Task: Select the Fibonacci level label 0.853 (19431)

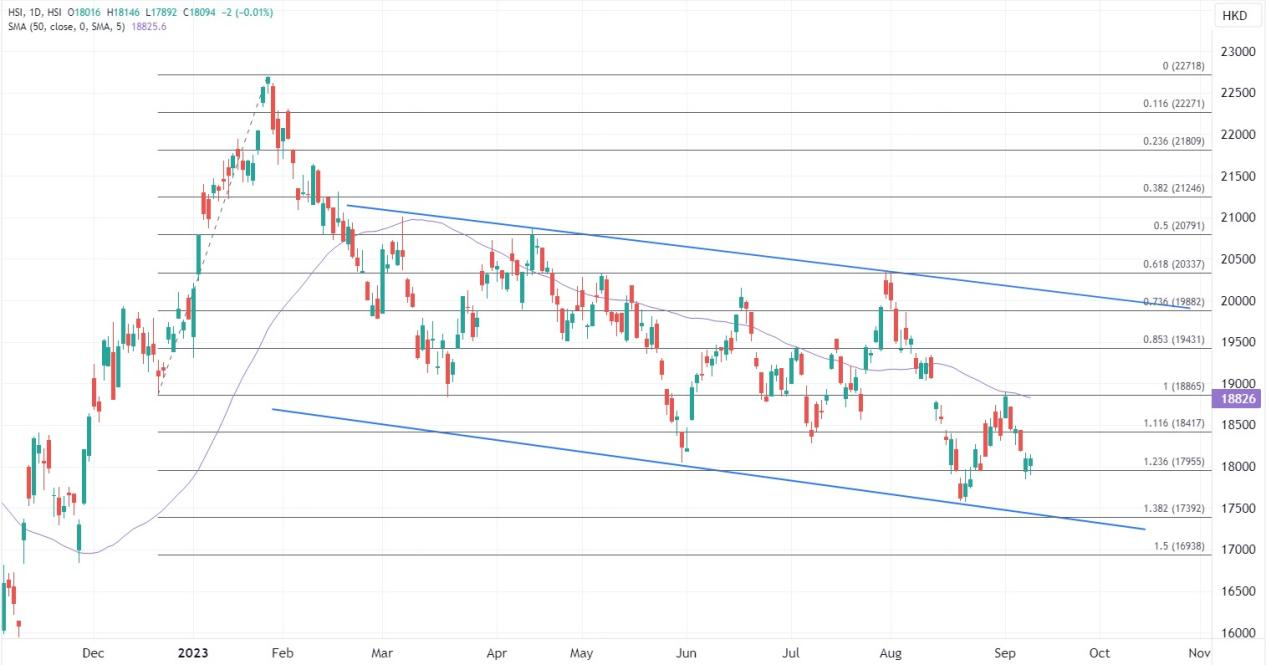Action: (x=1172, y=340)
